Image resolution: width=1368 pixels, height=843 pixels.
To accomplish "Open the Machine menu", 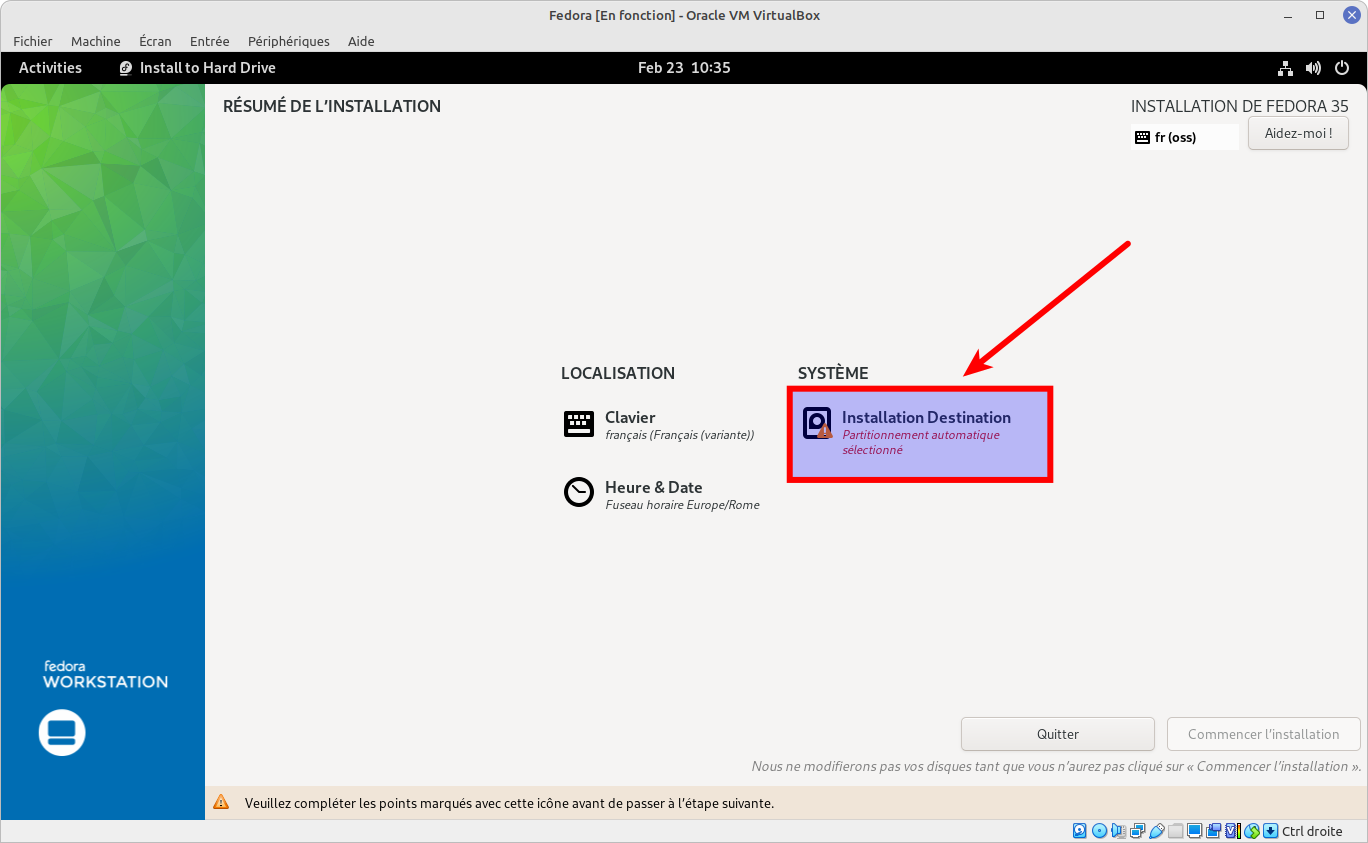I will click(96, 41).
